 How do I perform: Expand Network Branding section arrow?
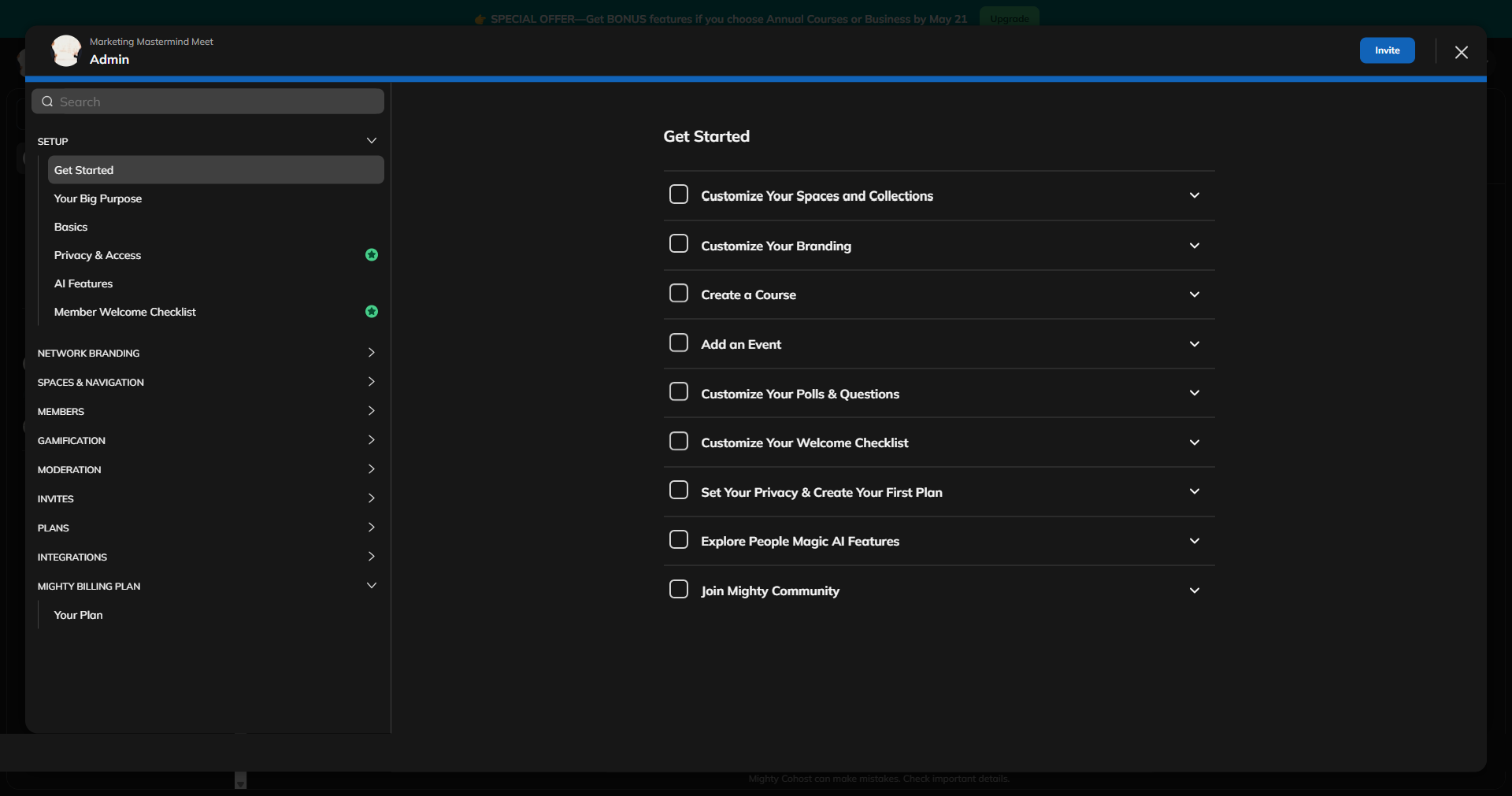pyautogui.click(x=371, y=353)
